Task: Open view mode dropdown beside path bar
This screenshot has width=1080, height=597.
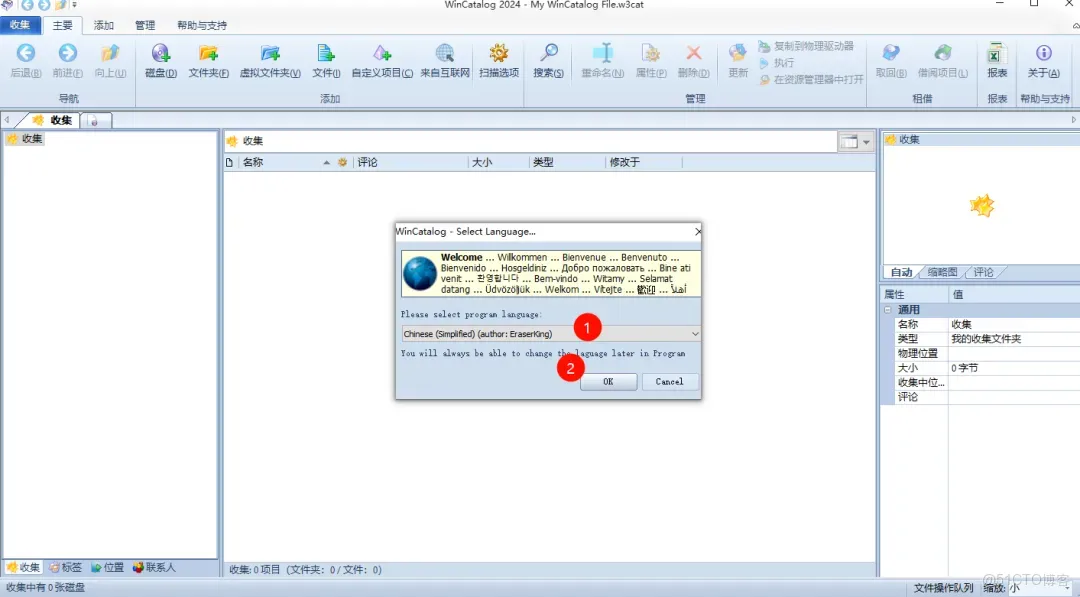Action: pos(856,142)
